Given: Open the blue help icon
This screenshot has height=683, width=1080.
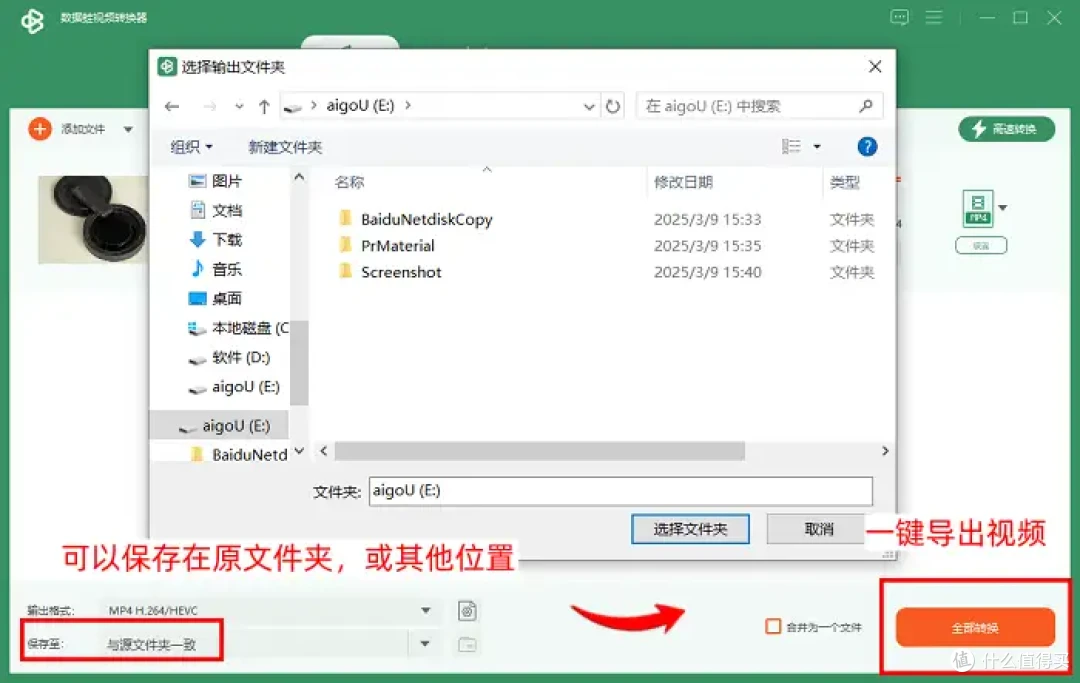Looking at the screenshot, I should tap(867, 146).
